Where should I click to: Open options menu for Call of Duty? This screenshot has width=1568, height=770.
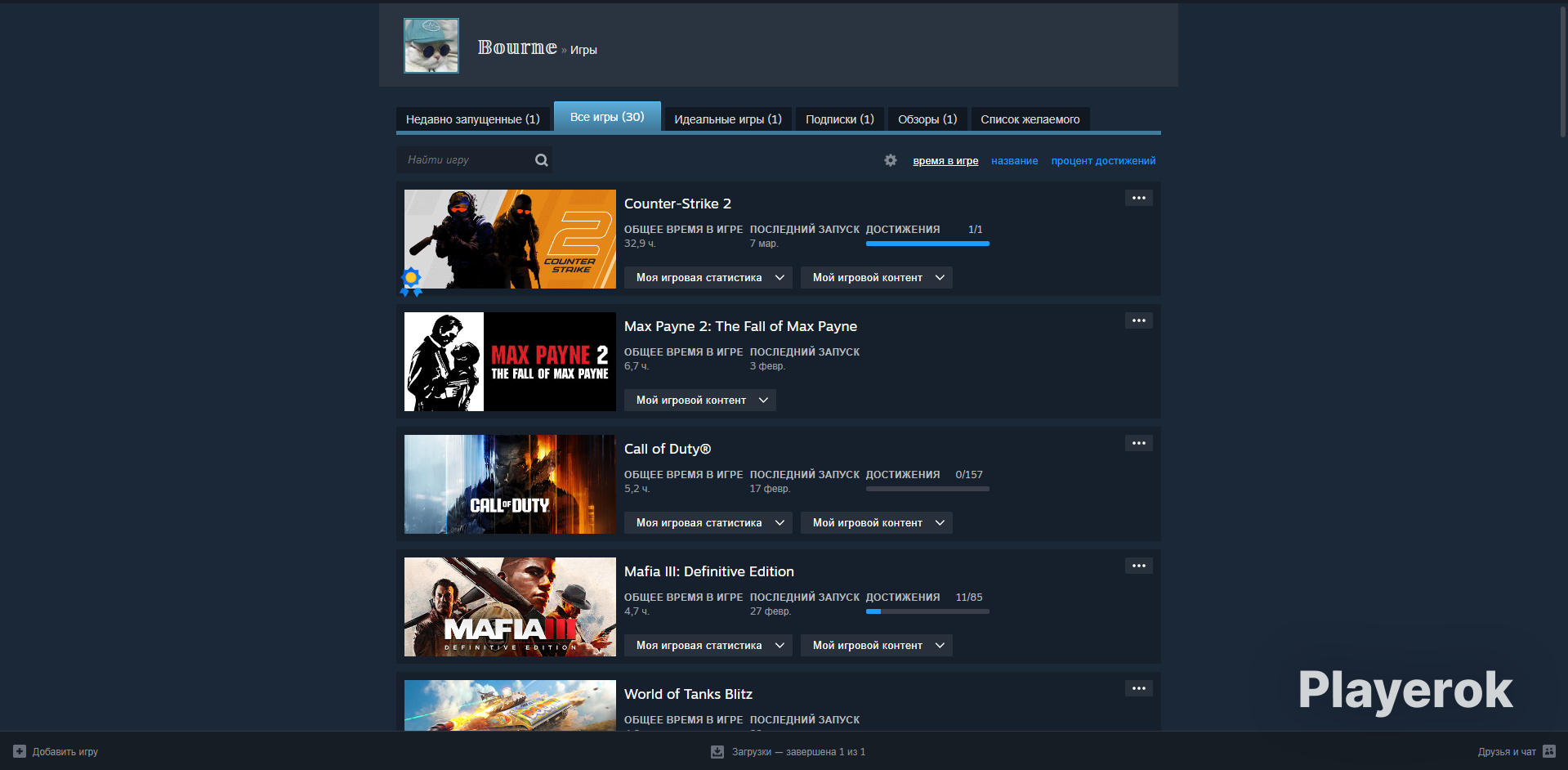[1139, 443]
